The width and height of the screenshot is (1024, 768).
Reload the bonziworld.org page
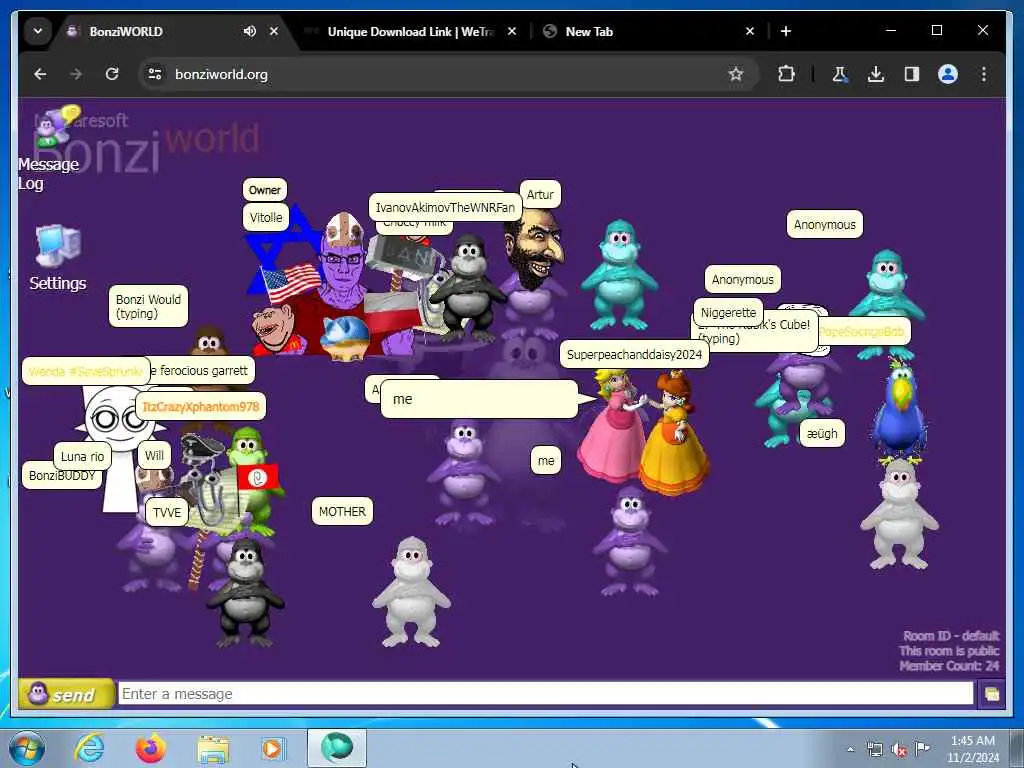[112, 74]
